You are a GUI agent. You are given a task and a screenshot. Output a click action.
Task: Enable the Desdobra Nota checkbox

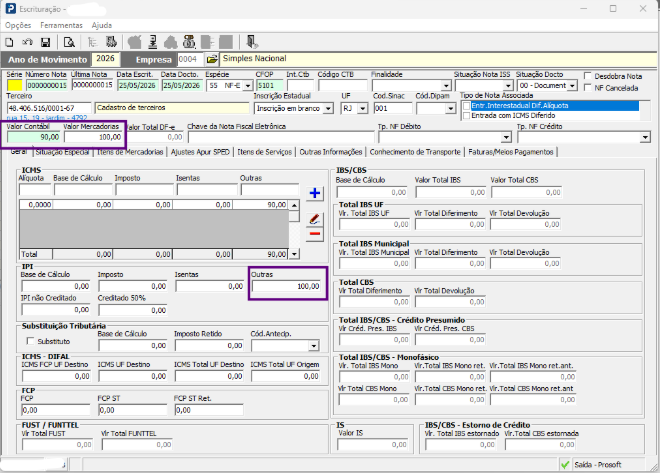coord(588,76)
